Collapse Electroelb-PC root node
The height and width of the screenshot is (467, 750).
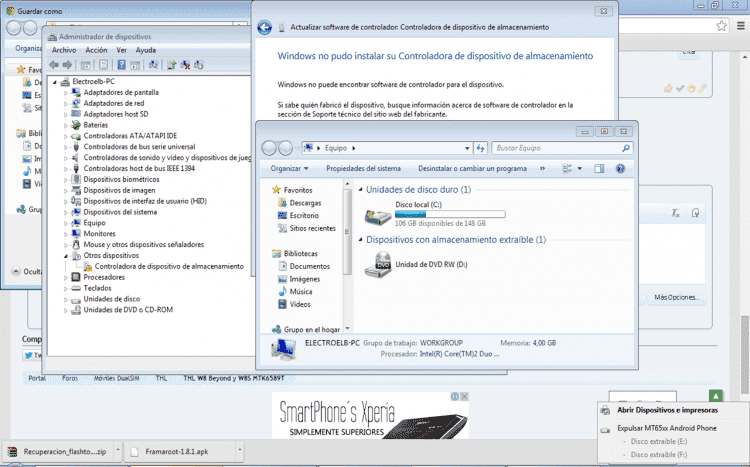55,82
